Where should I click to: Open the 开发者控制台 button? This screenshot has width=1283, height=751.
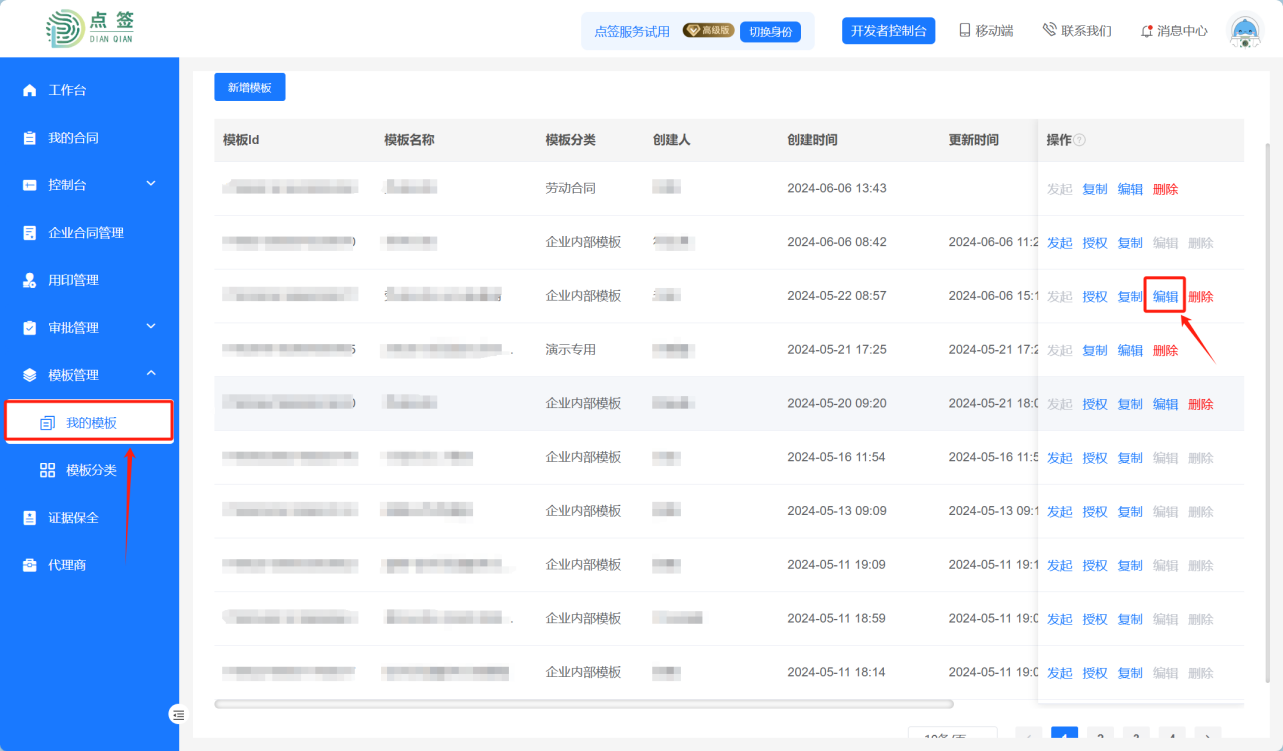(x=889, y=31)
